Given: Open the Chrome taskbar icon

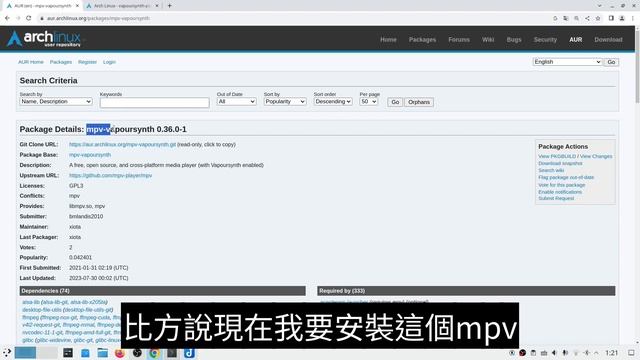Looking at the screenshot, I should click(x=154, y=353).
